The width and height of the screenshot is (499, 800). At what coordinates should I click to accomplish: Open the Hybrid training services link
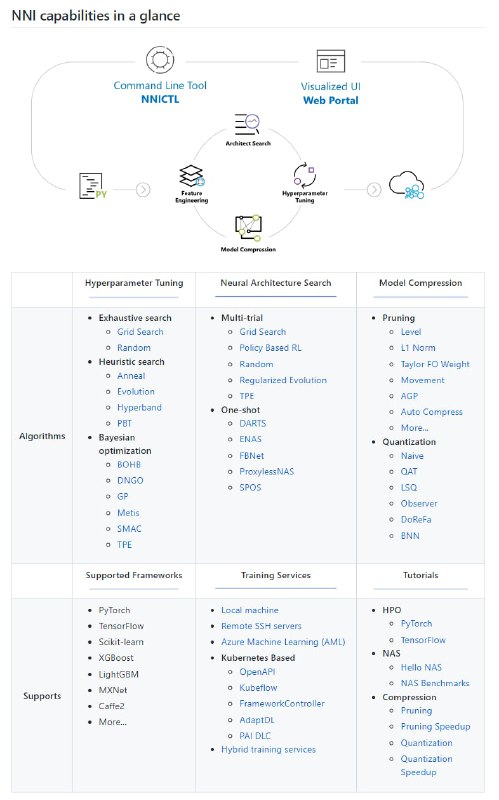(268, 749)
